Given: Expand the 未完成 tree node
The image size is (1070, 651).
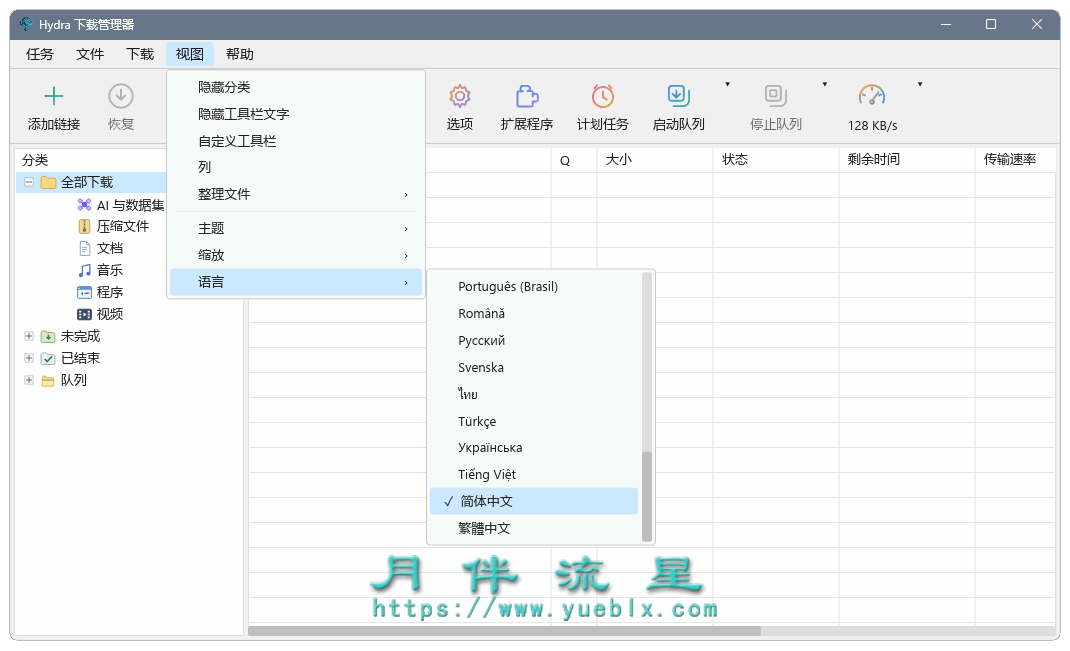Looking at the screenshot, I should pyautogui.click(x=29, y=336).
